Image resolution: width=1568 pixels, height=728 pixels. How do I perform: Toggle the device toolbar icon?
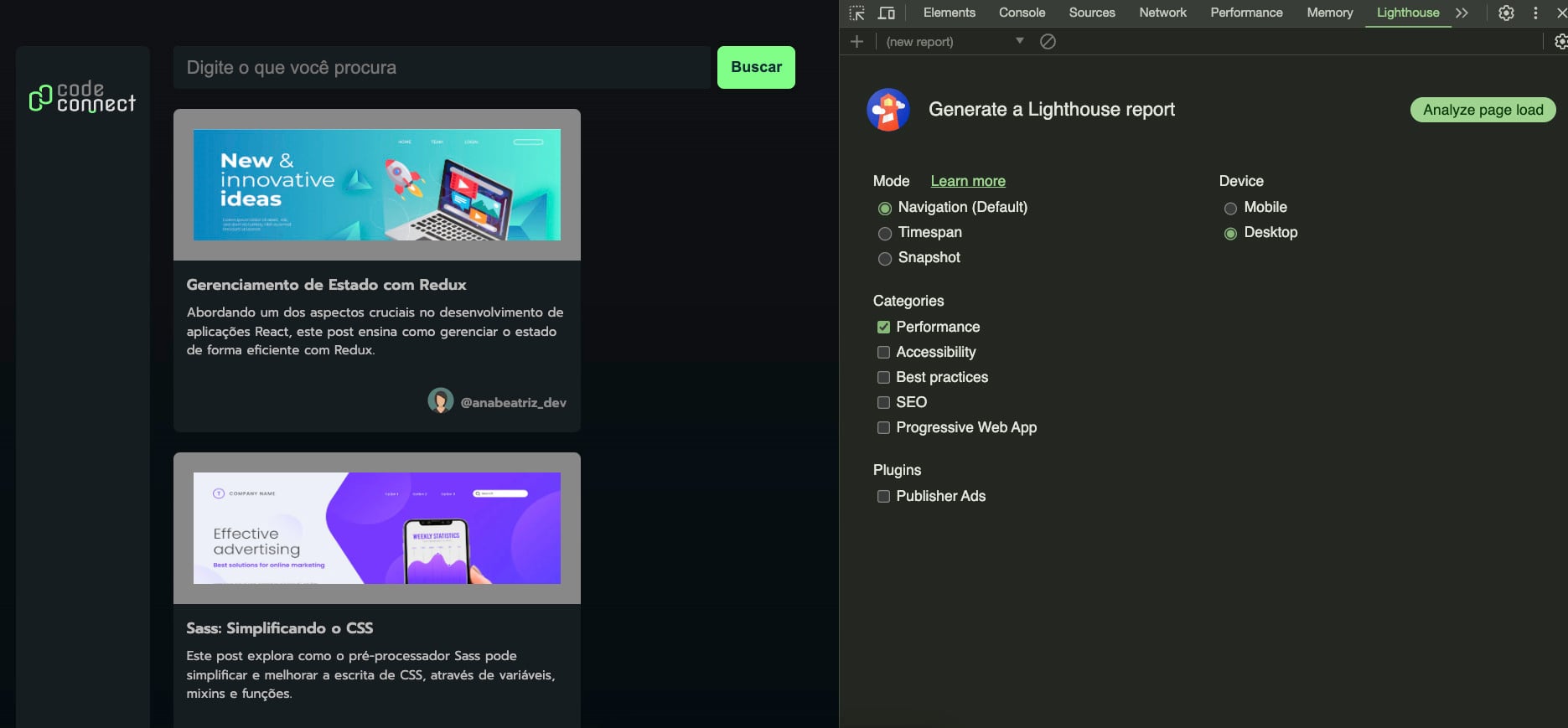(886, 13)
